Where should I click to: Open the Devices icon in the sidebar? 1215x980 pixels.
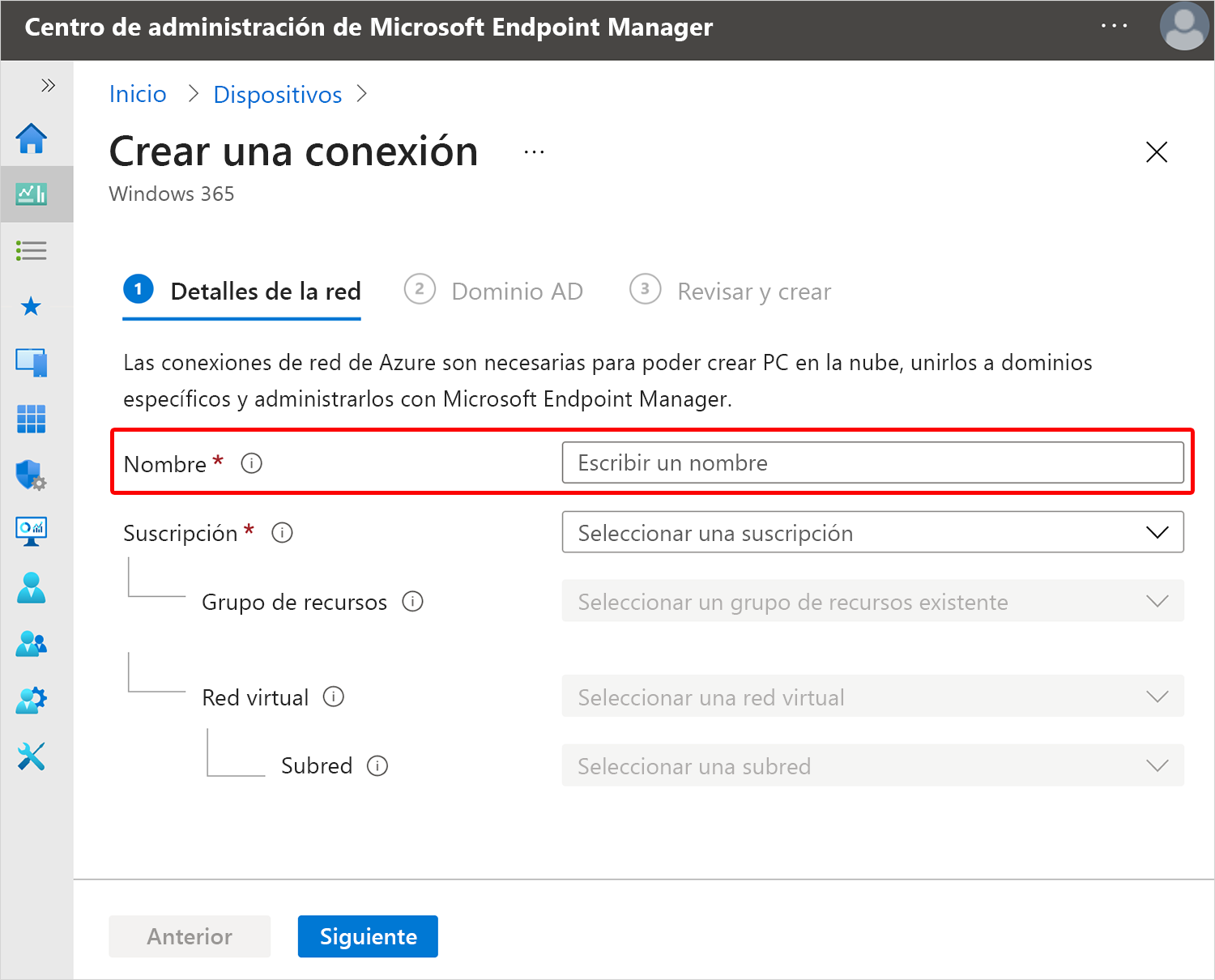click(32, 362)
